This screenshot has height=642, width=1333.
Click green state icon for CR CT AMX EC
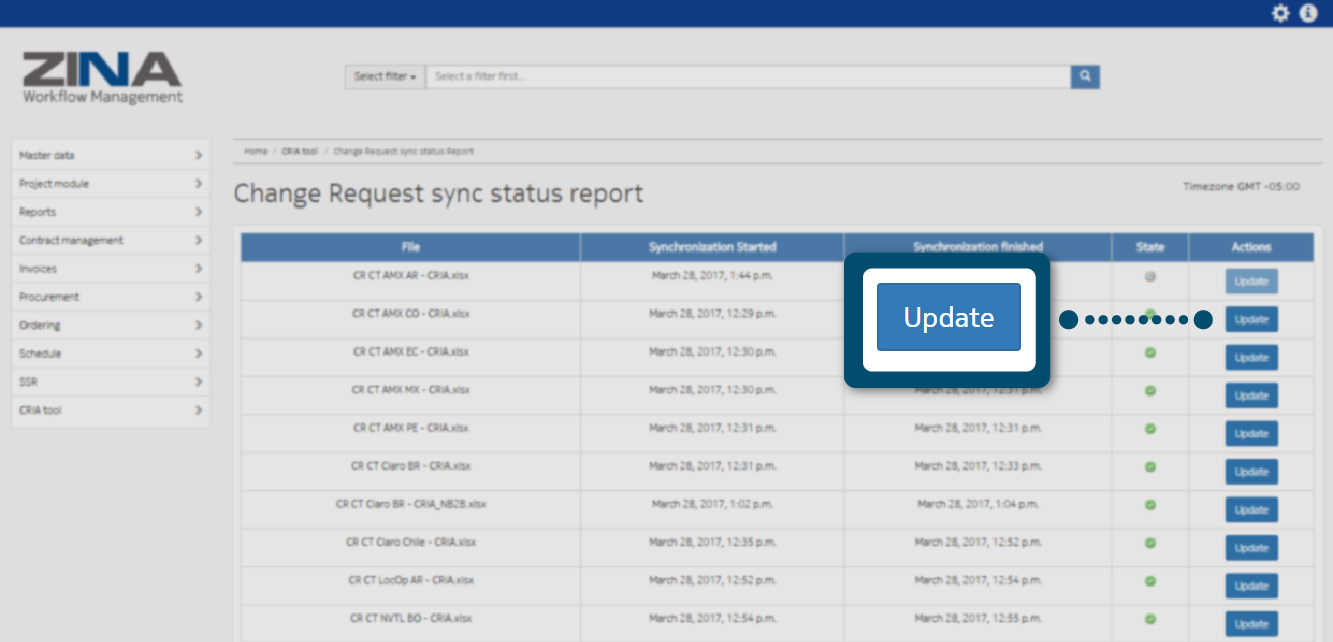1150,353
